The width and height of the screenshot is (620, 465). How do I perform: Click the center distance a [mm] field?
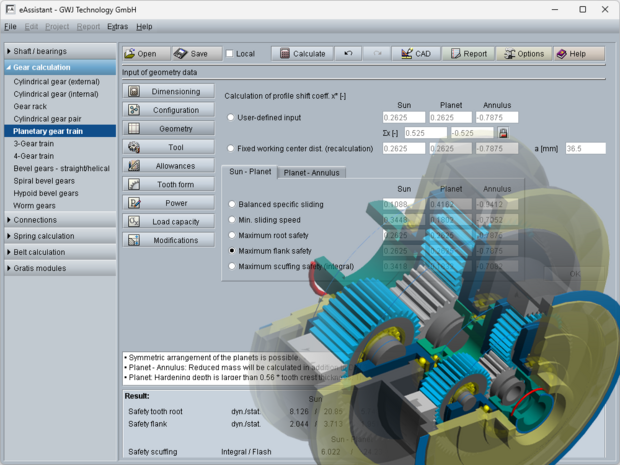(585, 148)
